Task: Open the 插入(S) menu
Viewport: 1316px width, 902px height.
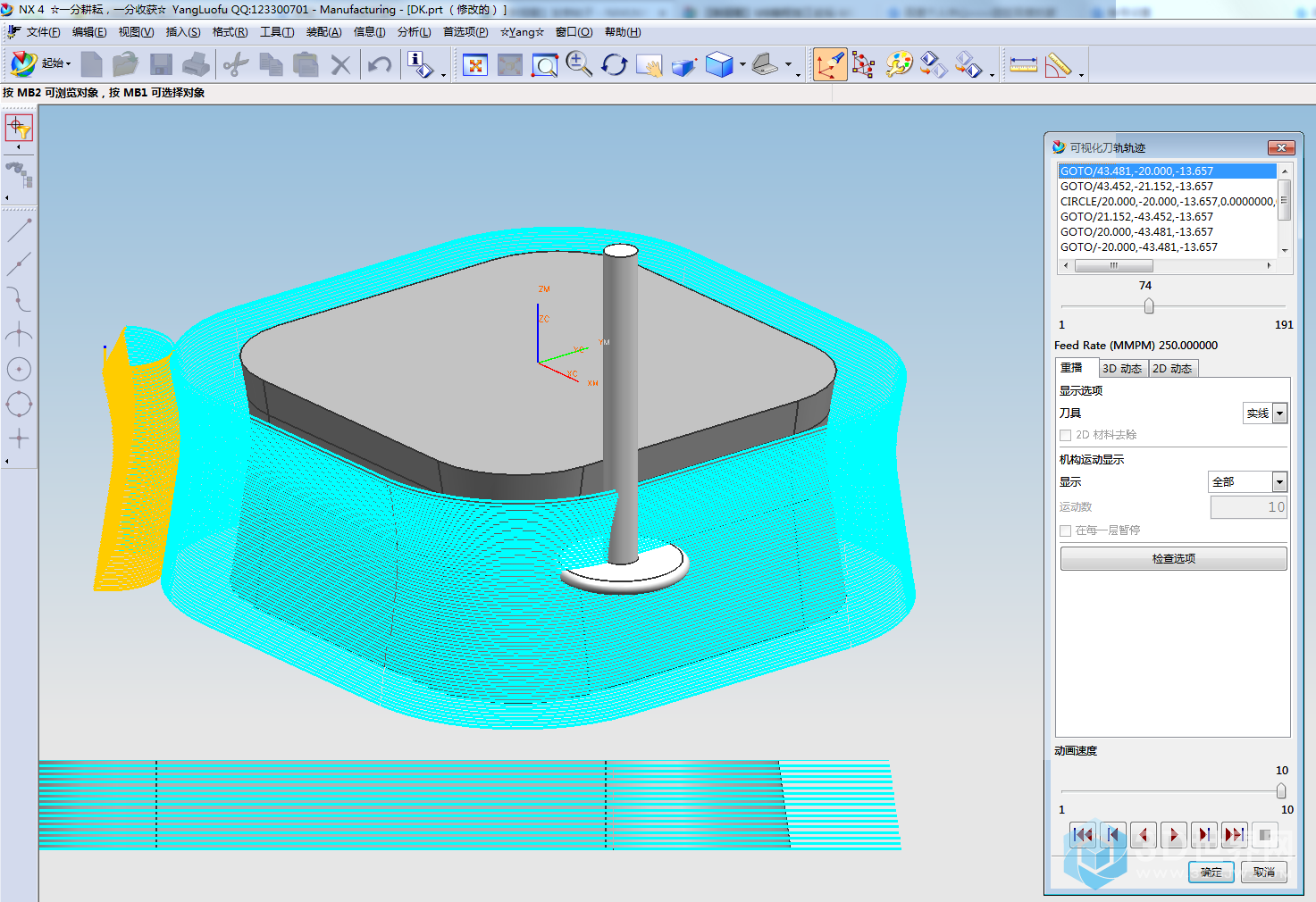Action: click(183, 32)
